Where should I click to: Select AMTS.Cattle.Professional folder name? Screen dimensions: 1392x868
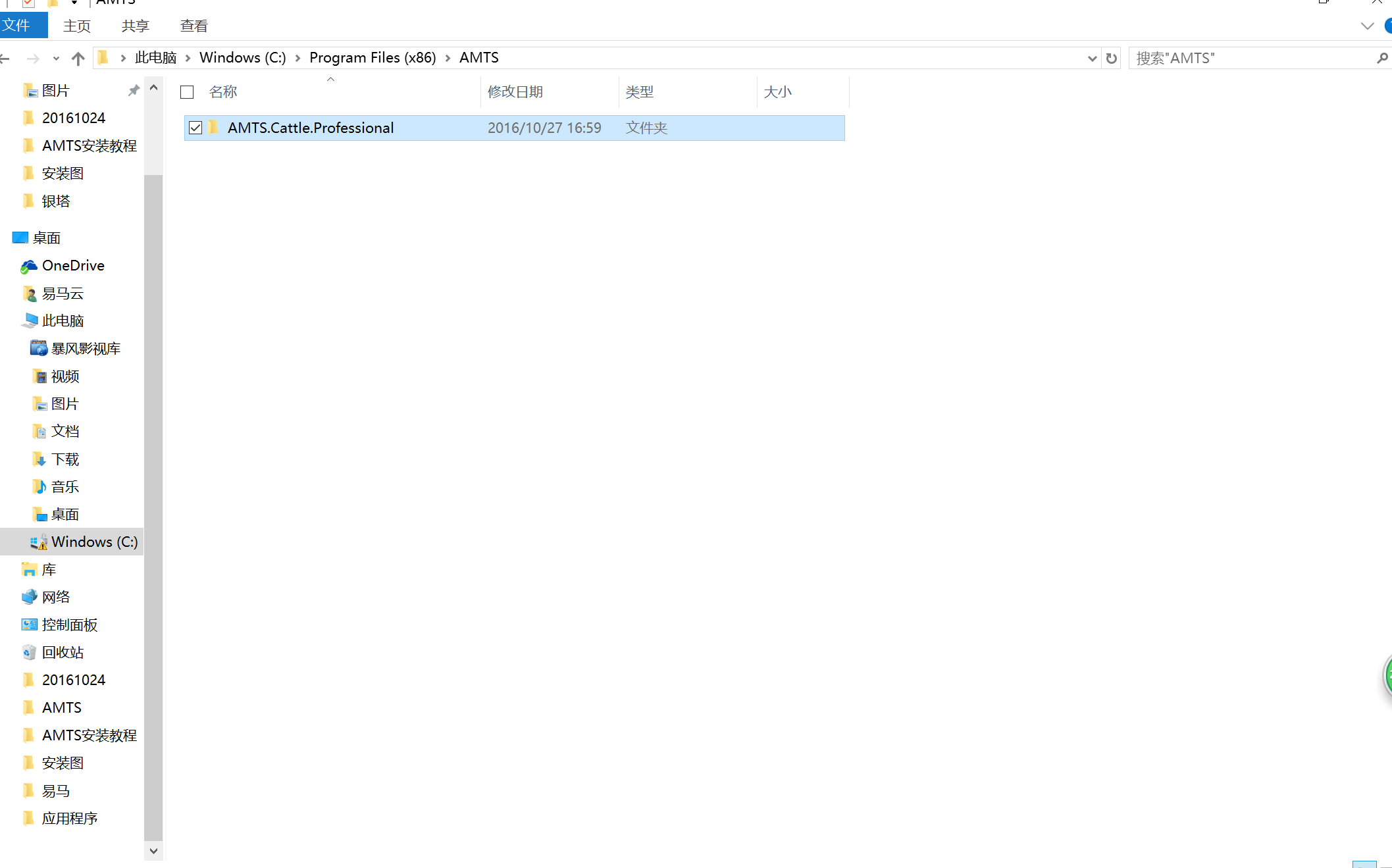pyautogui.click(x=311, y=128)
